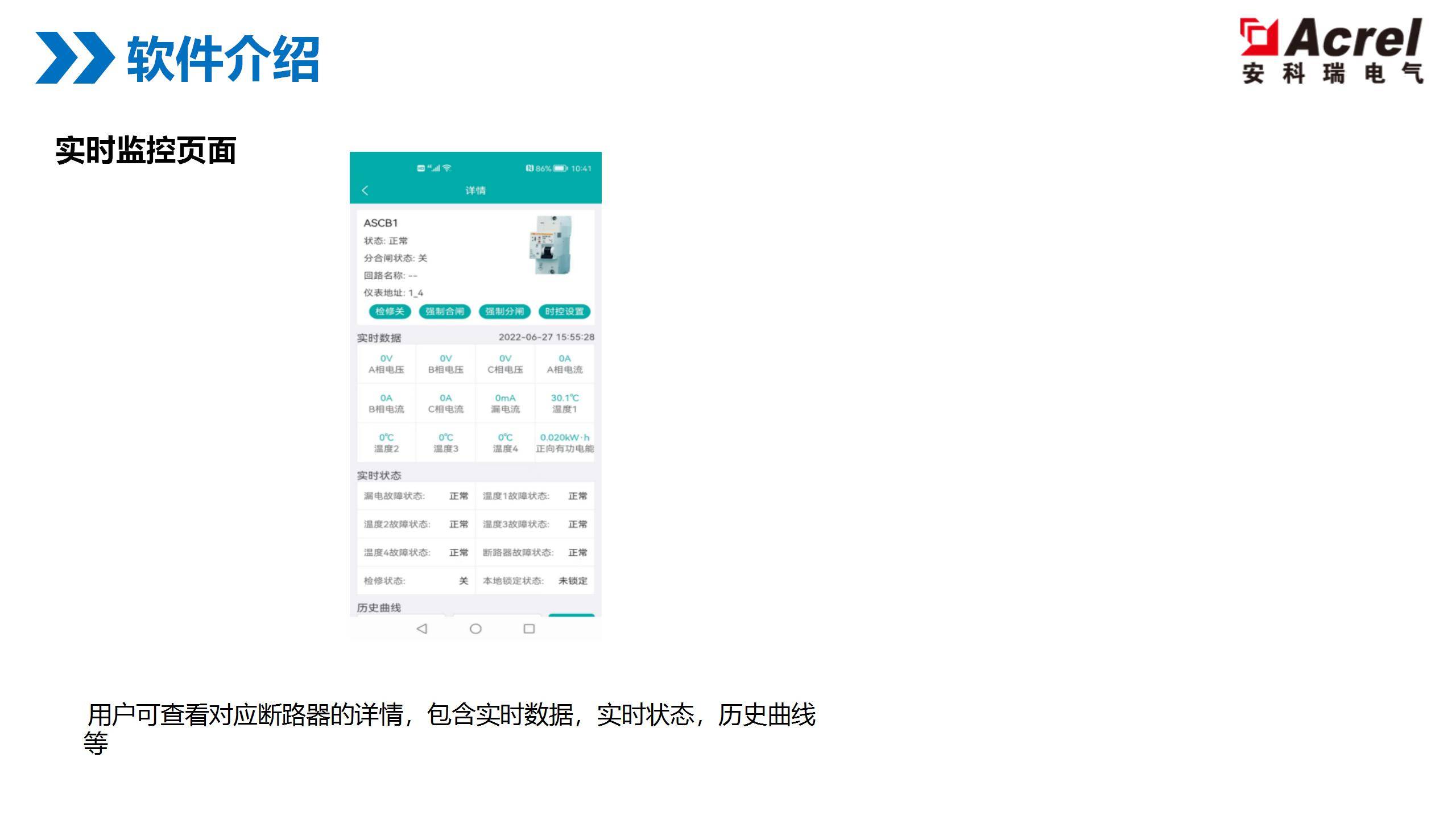This screenshot has width=1456, height=819.
Task: Tap the back arrow in 详情 header
Action: [365, 191]
